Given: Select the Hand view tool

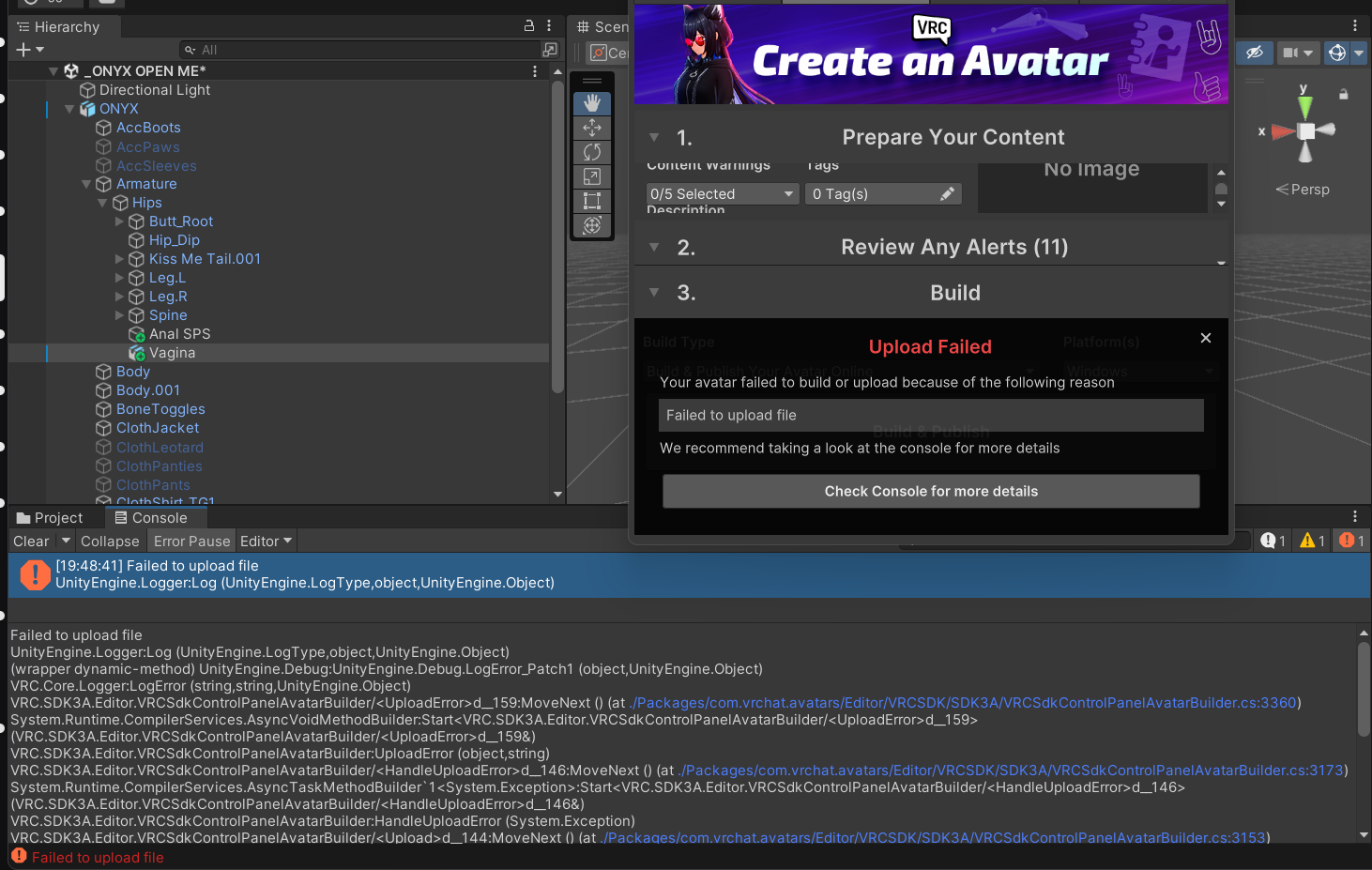Looking at the screenshot, I should pyautogui.click(x=592, y=103).
